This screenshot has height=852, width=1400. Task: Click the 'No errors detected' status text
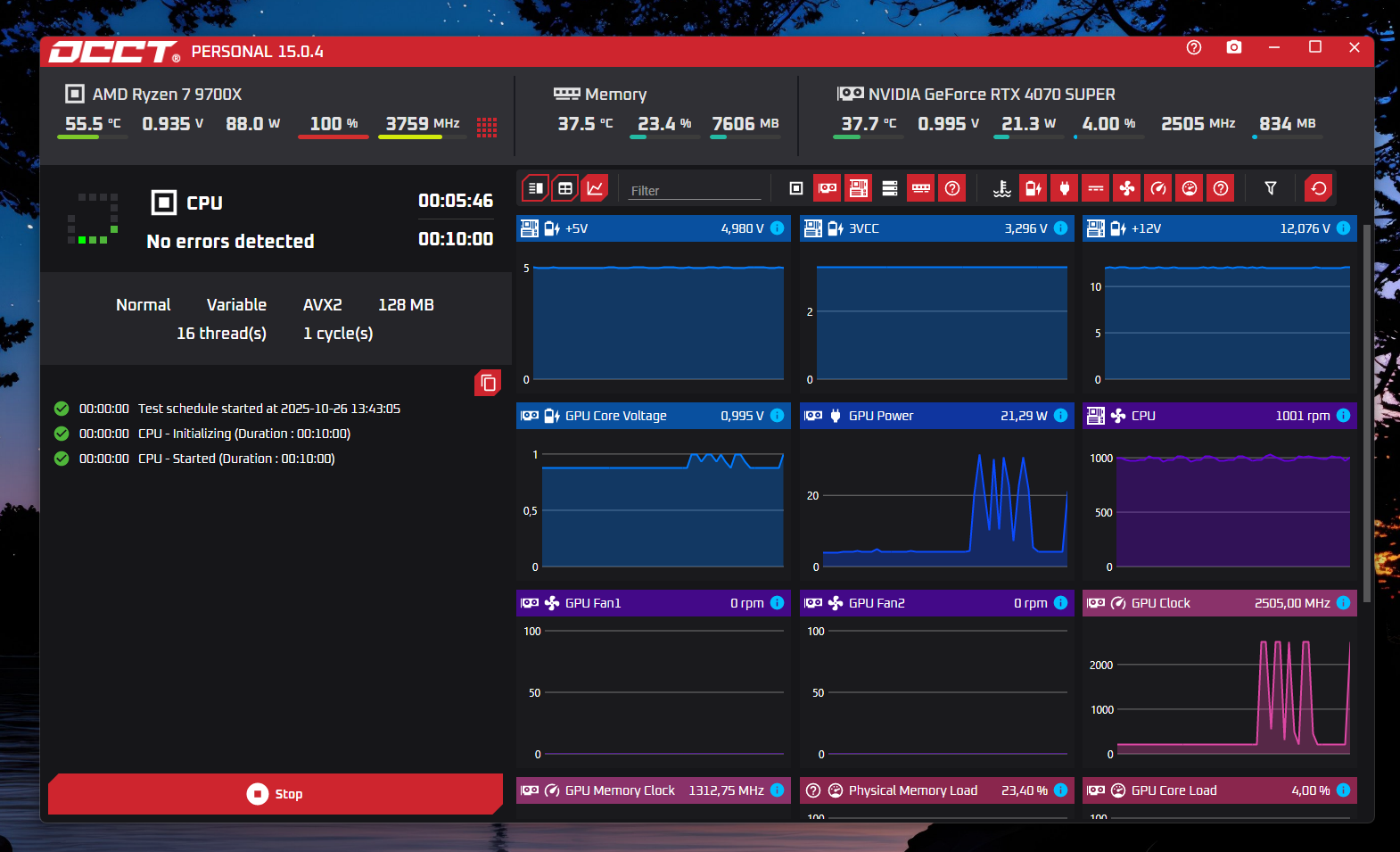pos(230,242)
